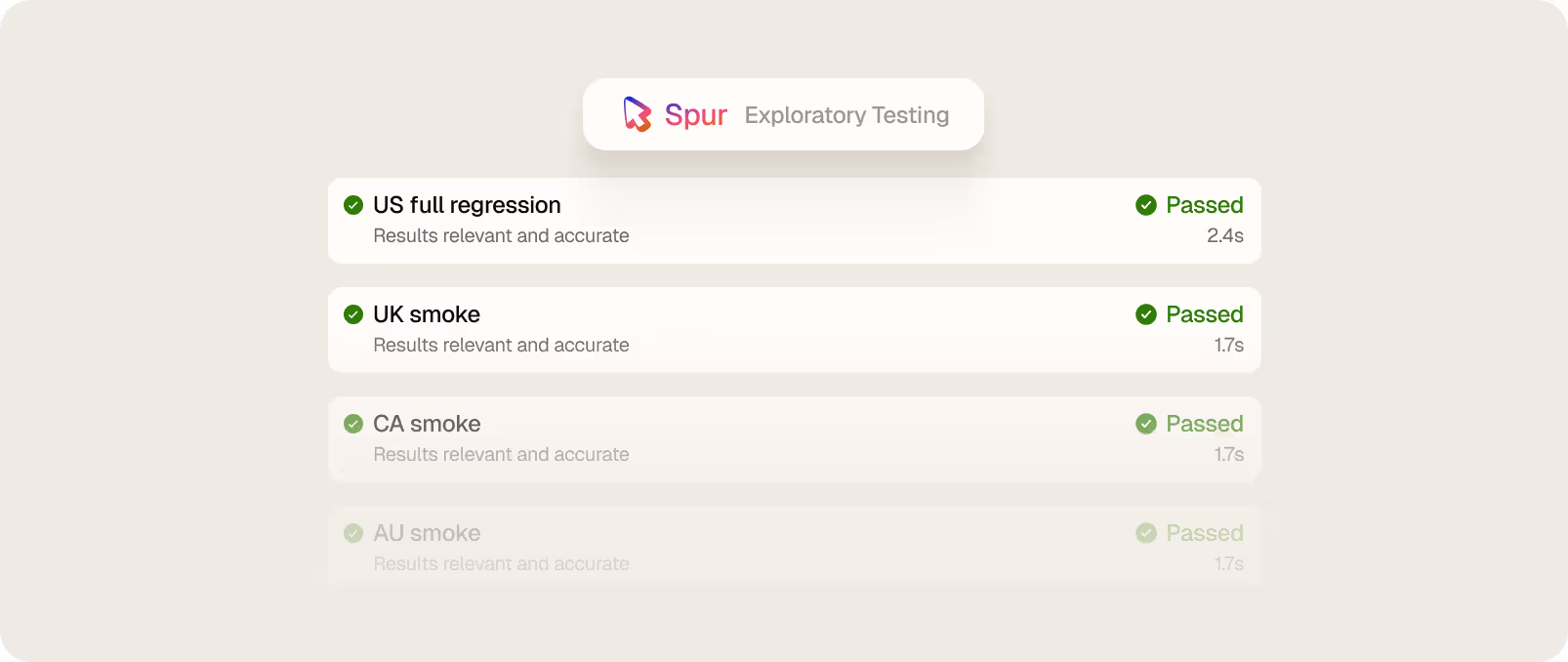The height and width of the screenshot is (662, 1568).
Task: Open the UK smoke test title
Action: (x=427, y=314)
